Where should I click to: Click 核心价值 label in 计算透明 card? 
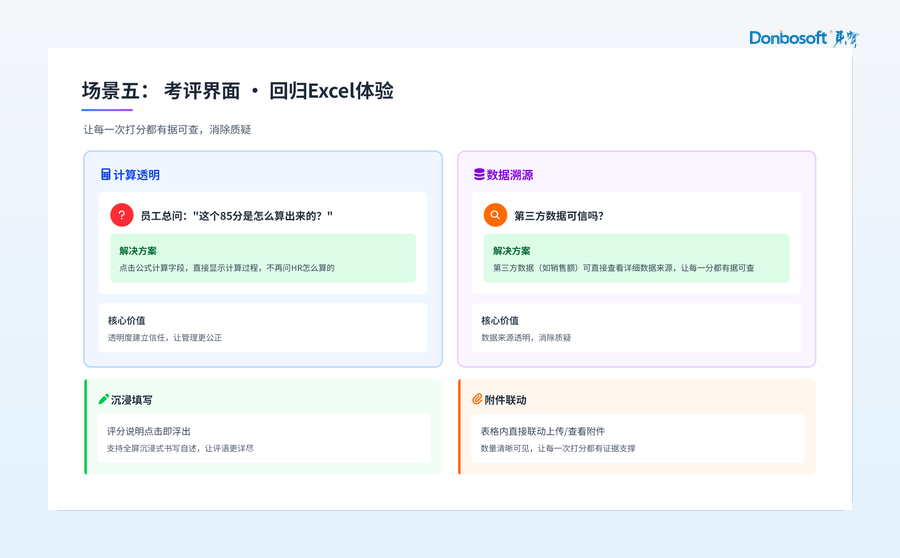coord(127,320)
